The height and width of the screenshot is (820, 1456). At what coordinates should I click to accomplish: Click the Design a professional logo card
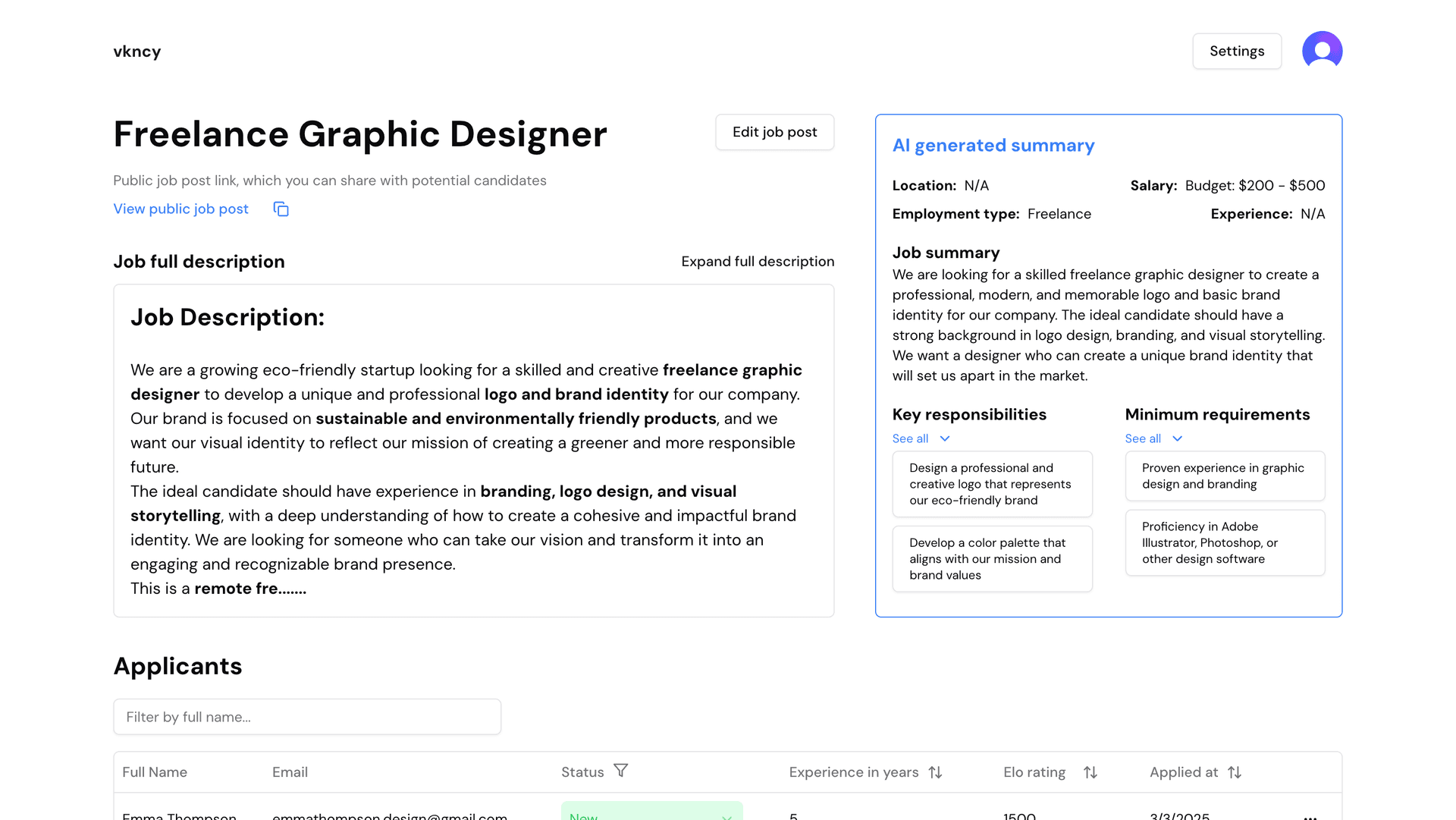(992, 484)
